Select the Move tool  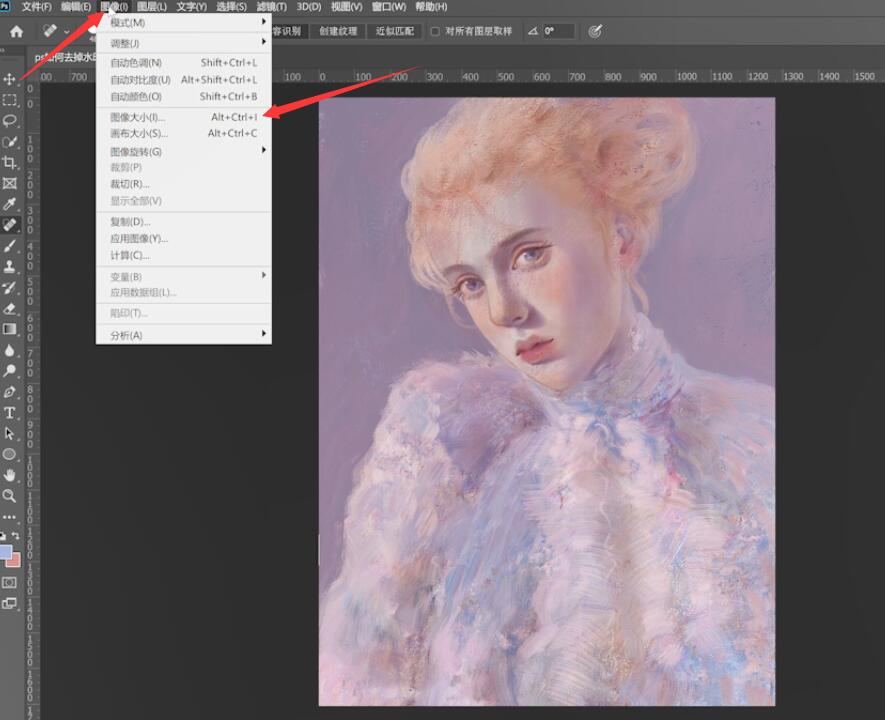click(x=10, y=79)
